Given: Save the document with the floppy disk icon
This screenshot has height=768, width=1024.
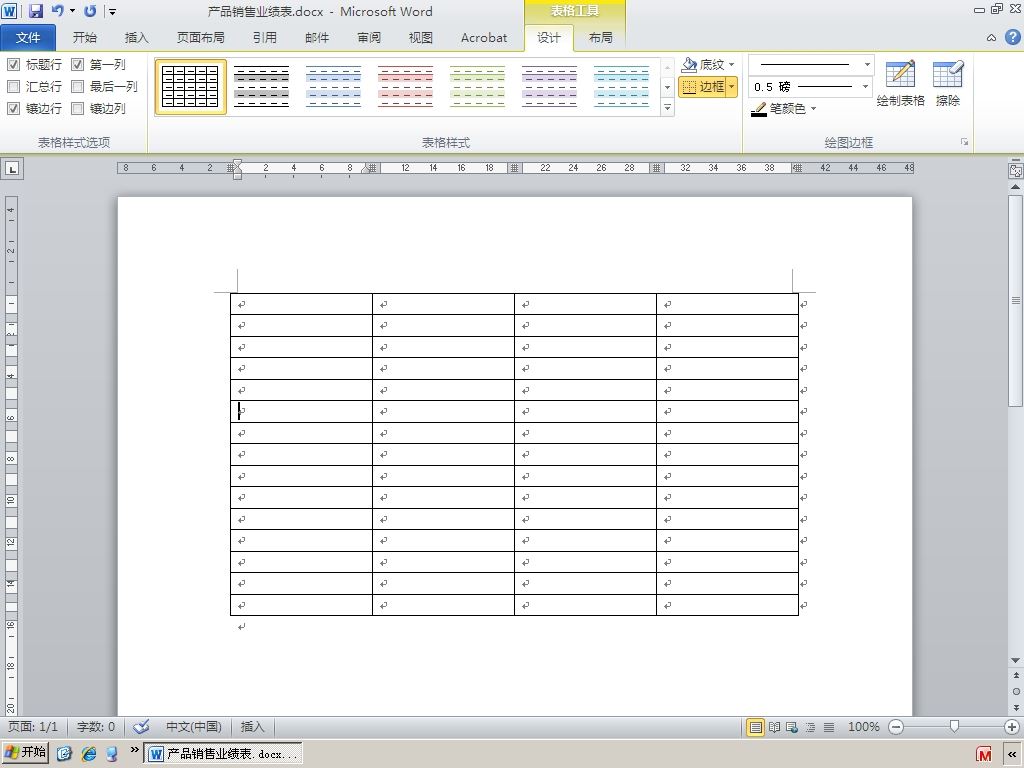Looking at the screenshot, I should 35,10.
